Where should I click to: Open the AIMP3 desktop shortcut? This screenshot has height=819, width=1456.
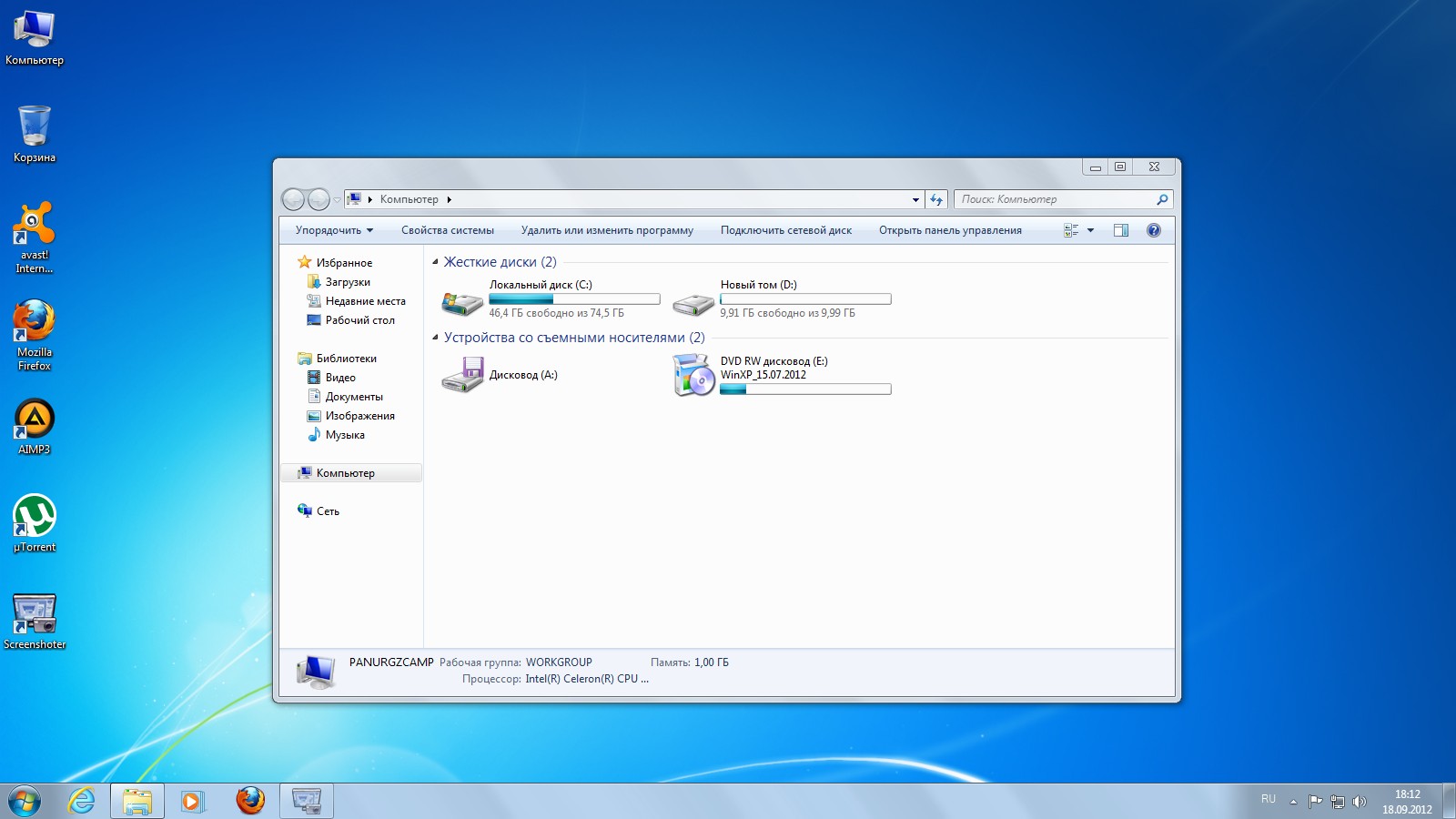[35, 420]
